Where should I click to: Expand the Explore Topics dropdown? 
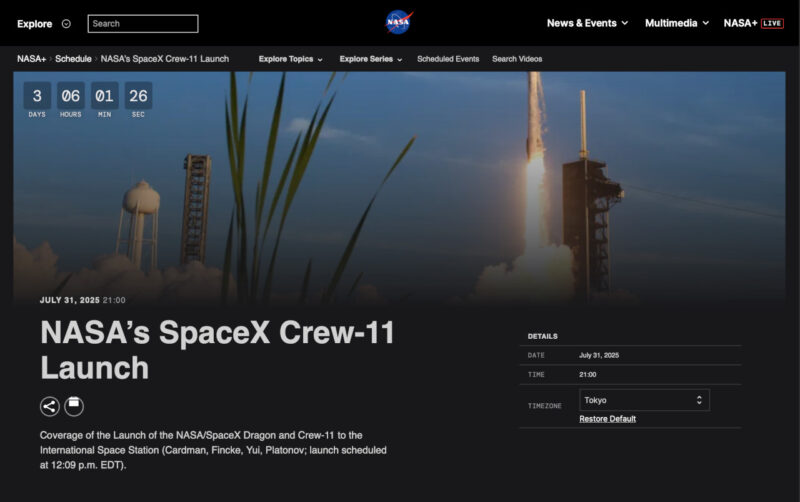pos(290,59)
